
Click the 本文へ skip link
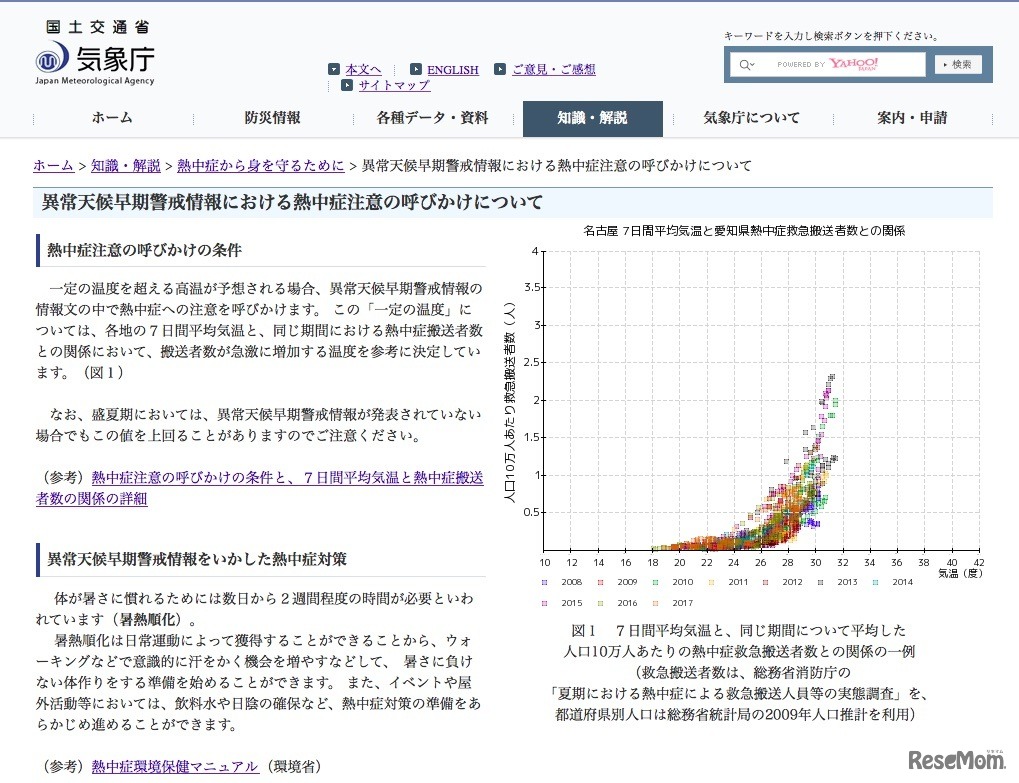[x=362, y=68]
